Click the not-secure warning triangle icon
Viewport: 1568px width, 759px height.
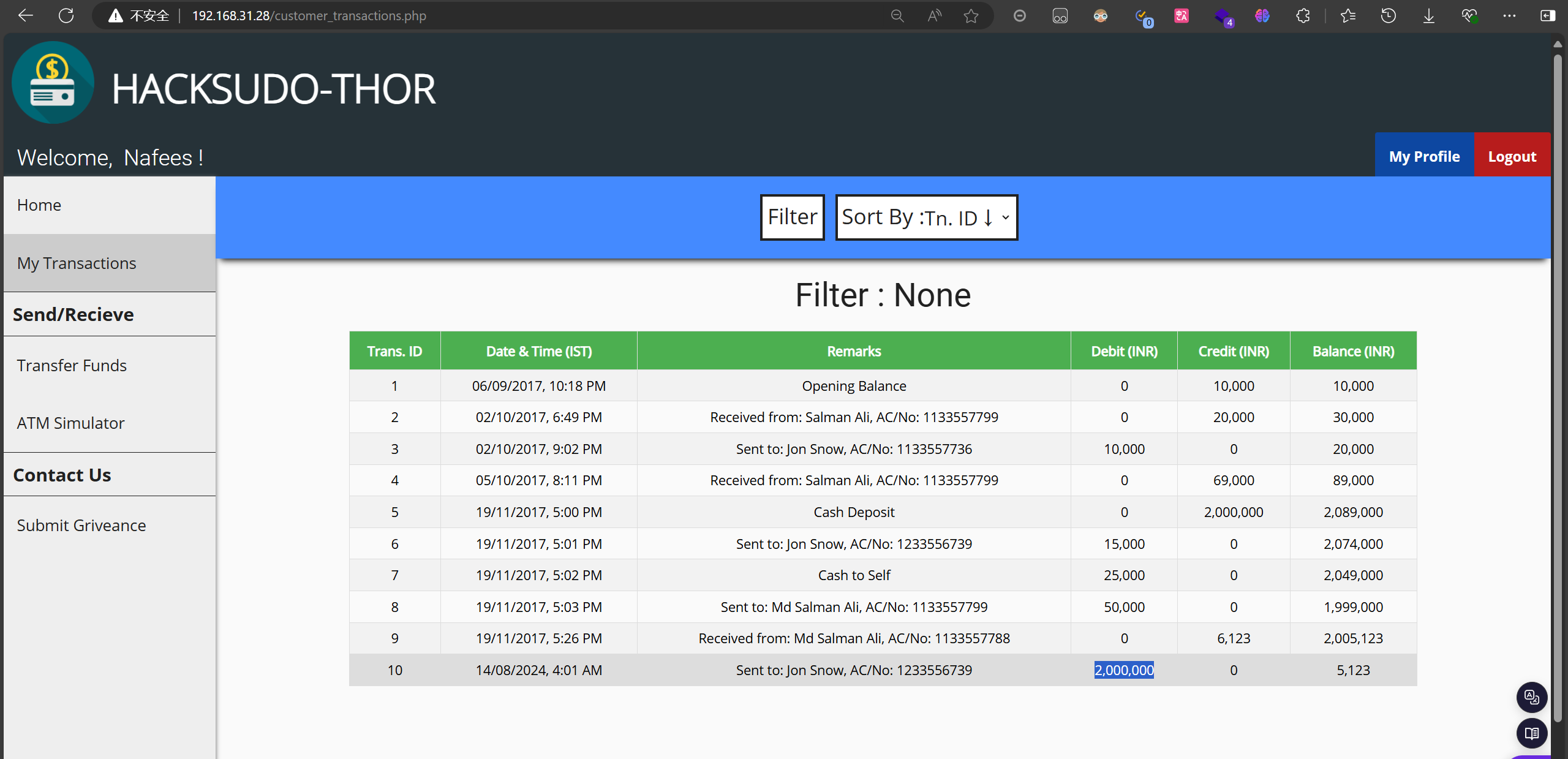click(116, 15)
